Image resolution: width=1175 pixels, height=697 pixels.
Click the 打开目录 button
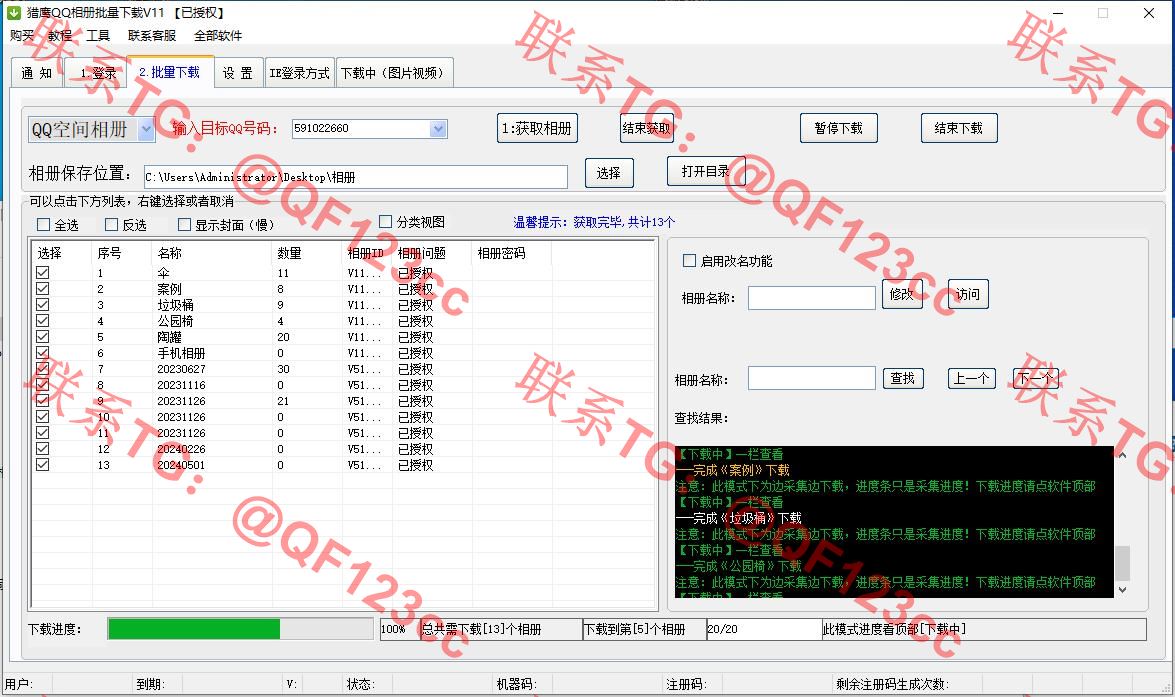point(706,171)
